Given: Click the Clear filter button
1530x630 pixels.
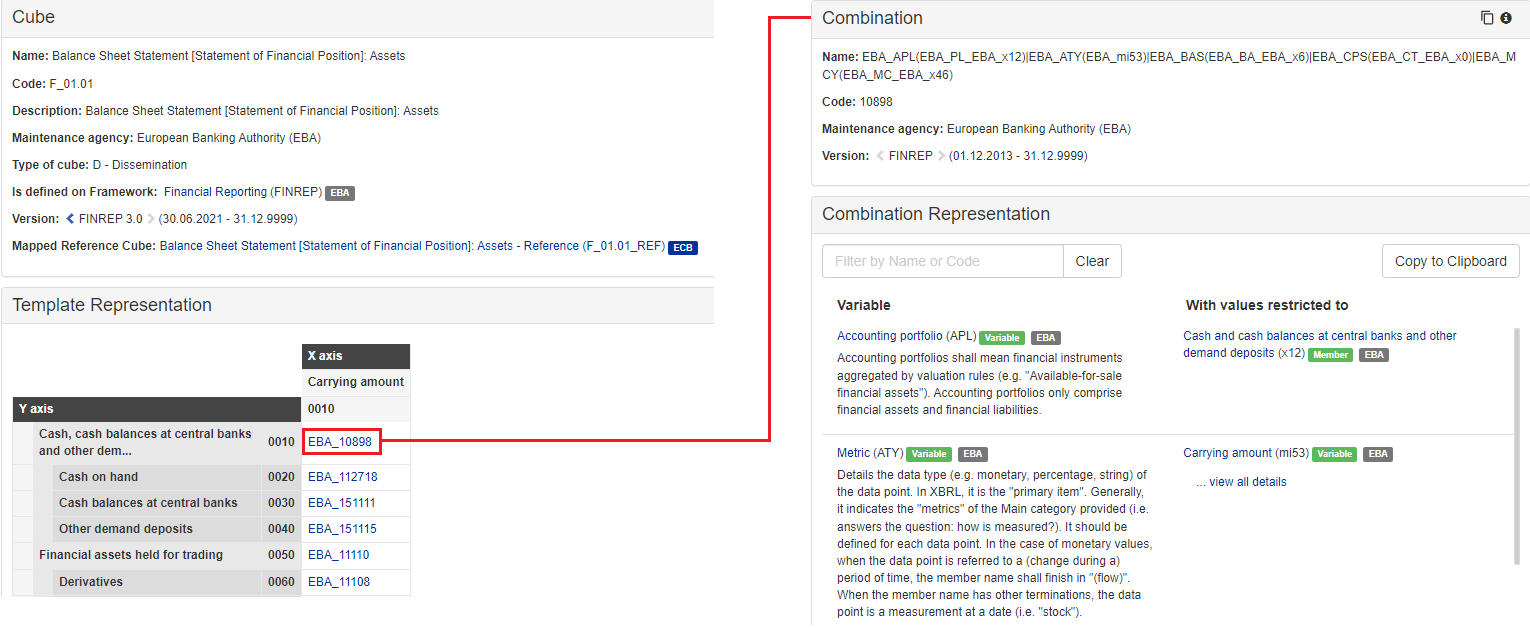Looking at the screenshot, I should tap(1092, 261).
